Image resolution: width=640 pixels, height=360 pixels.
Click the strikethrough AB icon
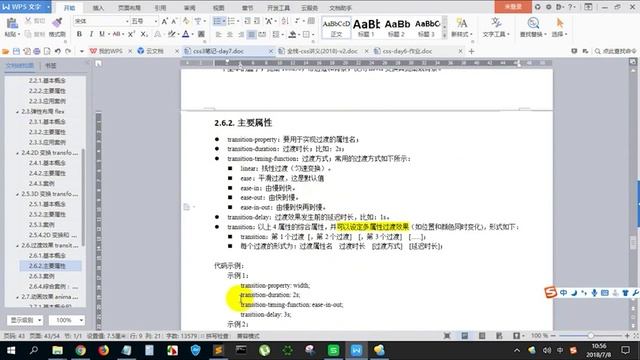tap(116, 34)
